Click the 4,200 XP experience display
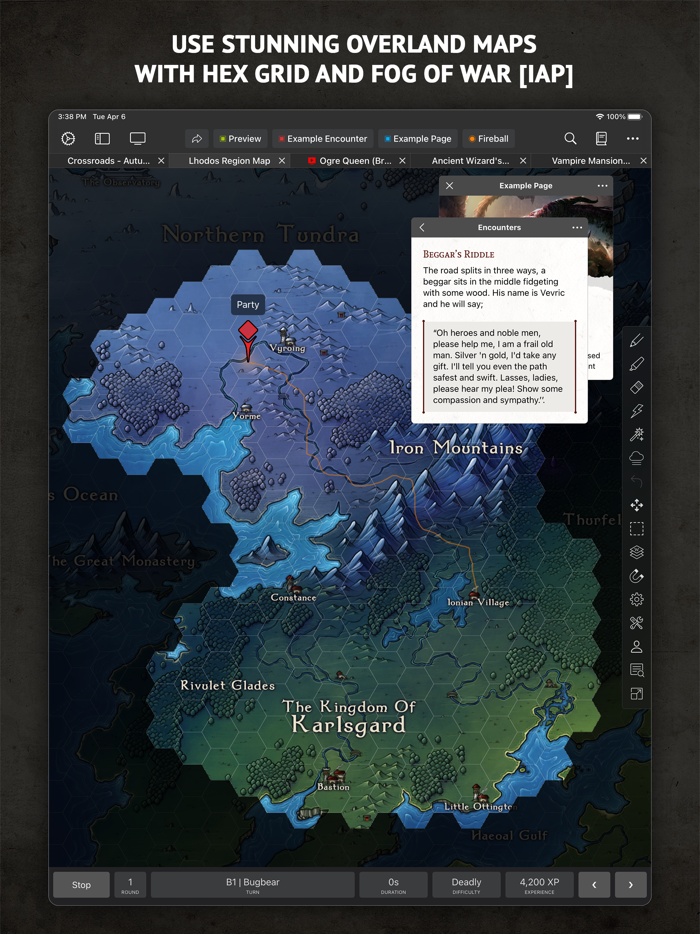The height and width of the screenshot is (934, 700). [x=539, y=885]
